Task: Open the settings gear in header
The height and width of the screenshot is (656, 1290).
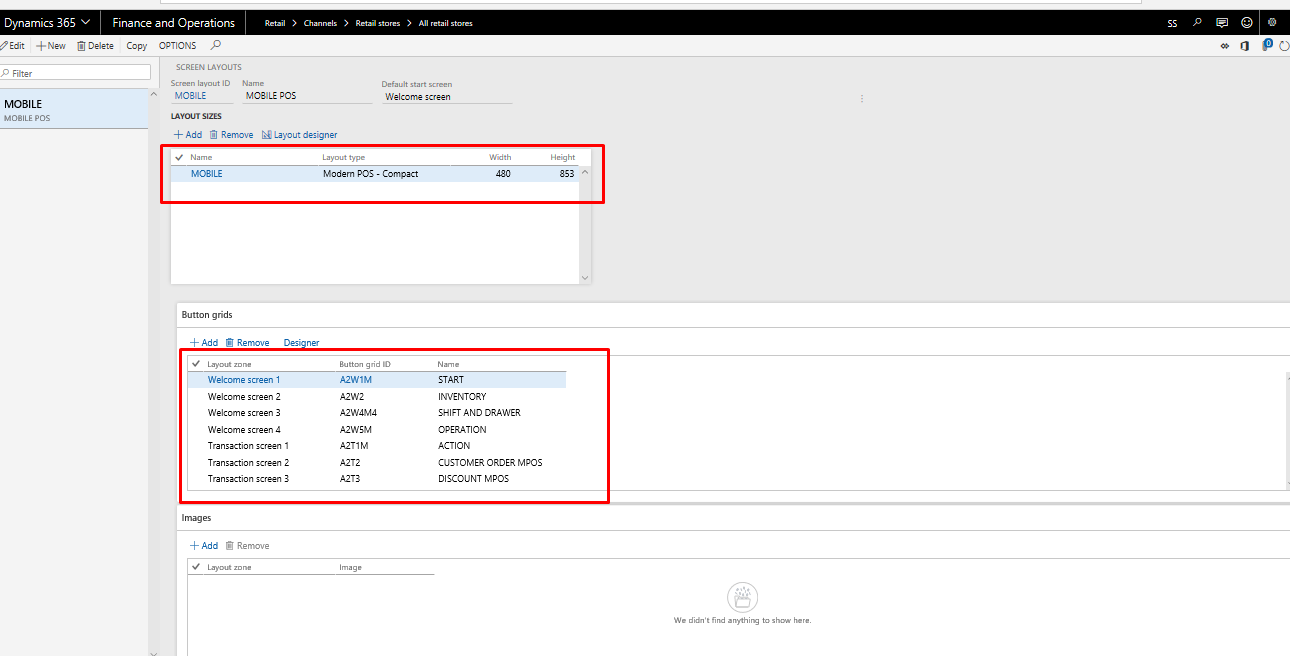Action: [1272, 22]
